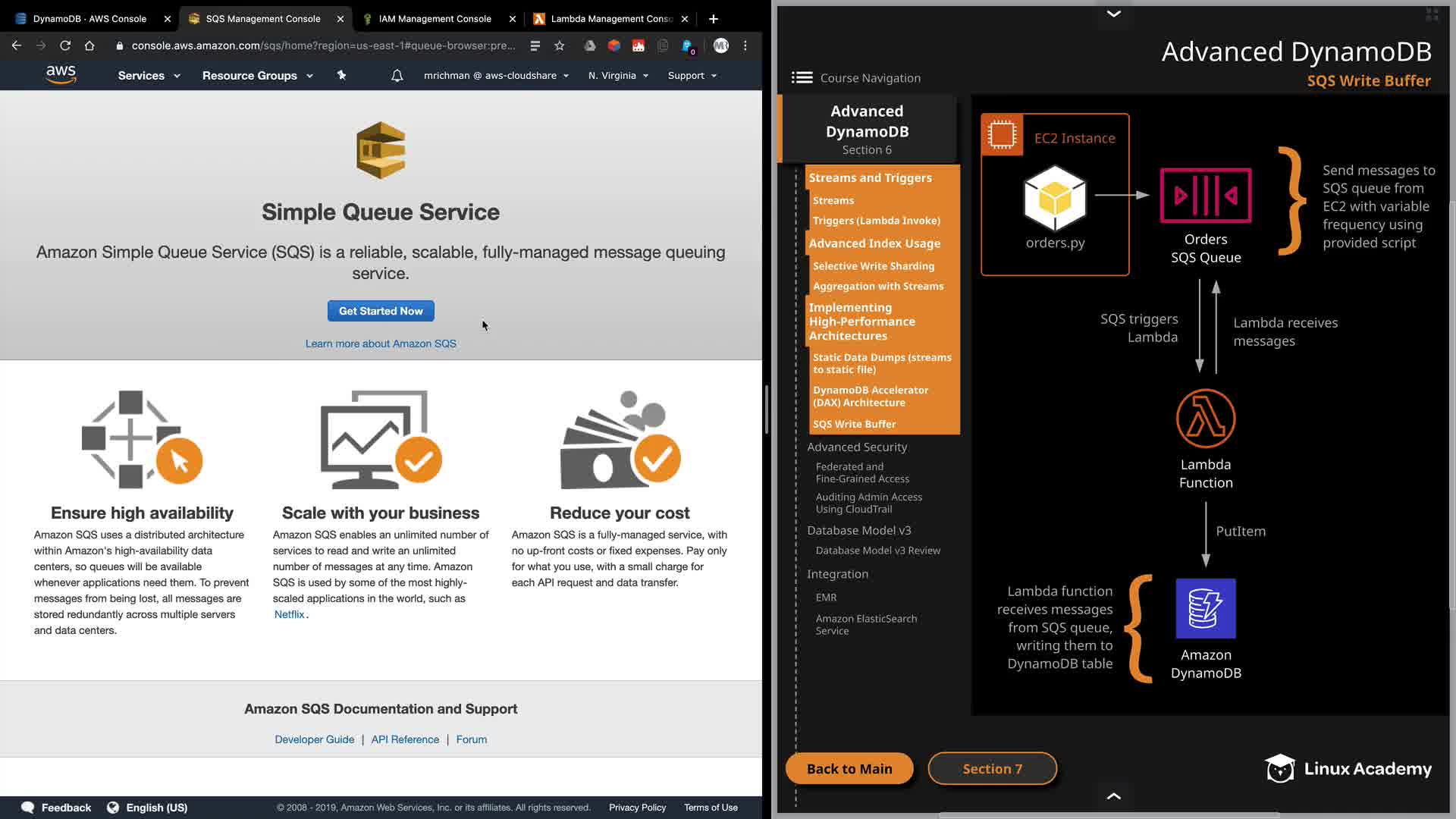Image resolution: width=1456 pixels, height=819 pixels.
Task: Reload the browser page
Action: point(65,45)
